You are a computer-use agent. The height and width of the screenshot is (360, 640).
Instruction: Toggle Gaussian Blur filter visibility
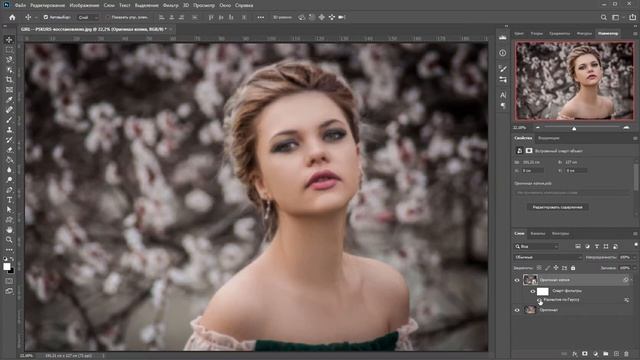[539, 300]
